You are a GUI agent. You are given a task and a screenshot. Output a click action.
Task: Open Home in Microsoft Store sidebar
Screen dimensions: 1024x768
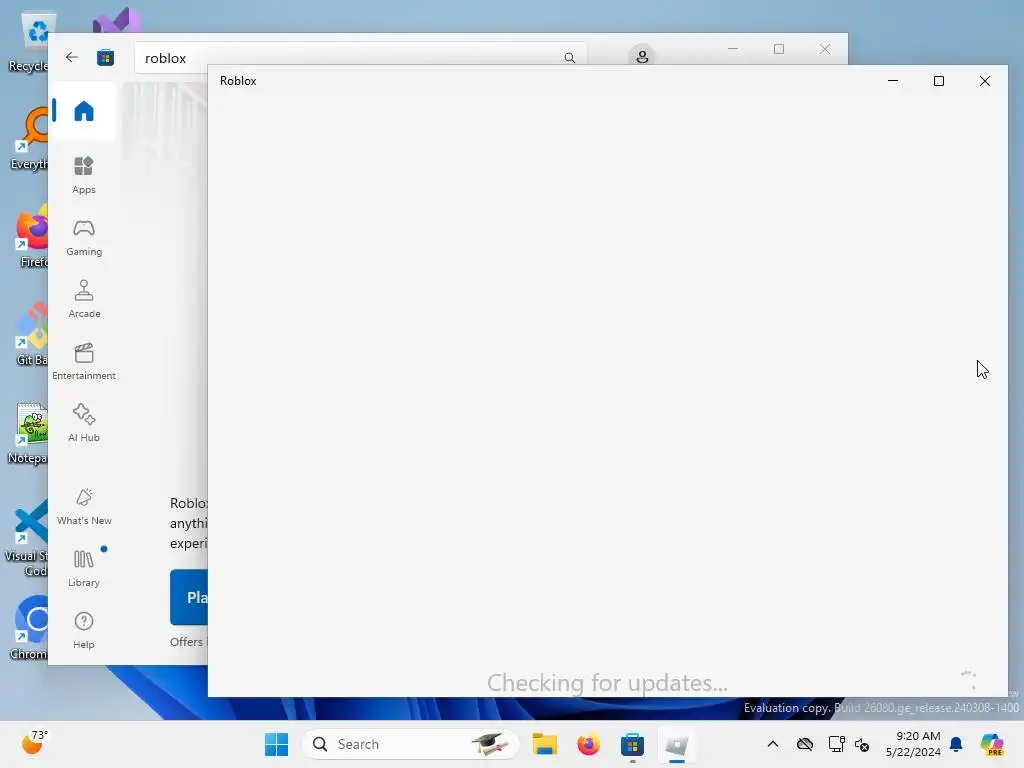pos(84,111)
